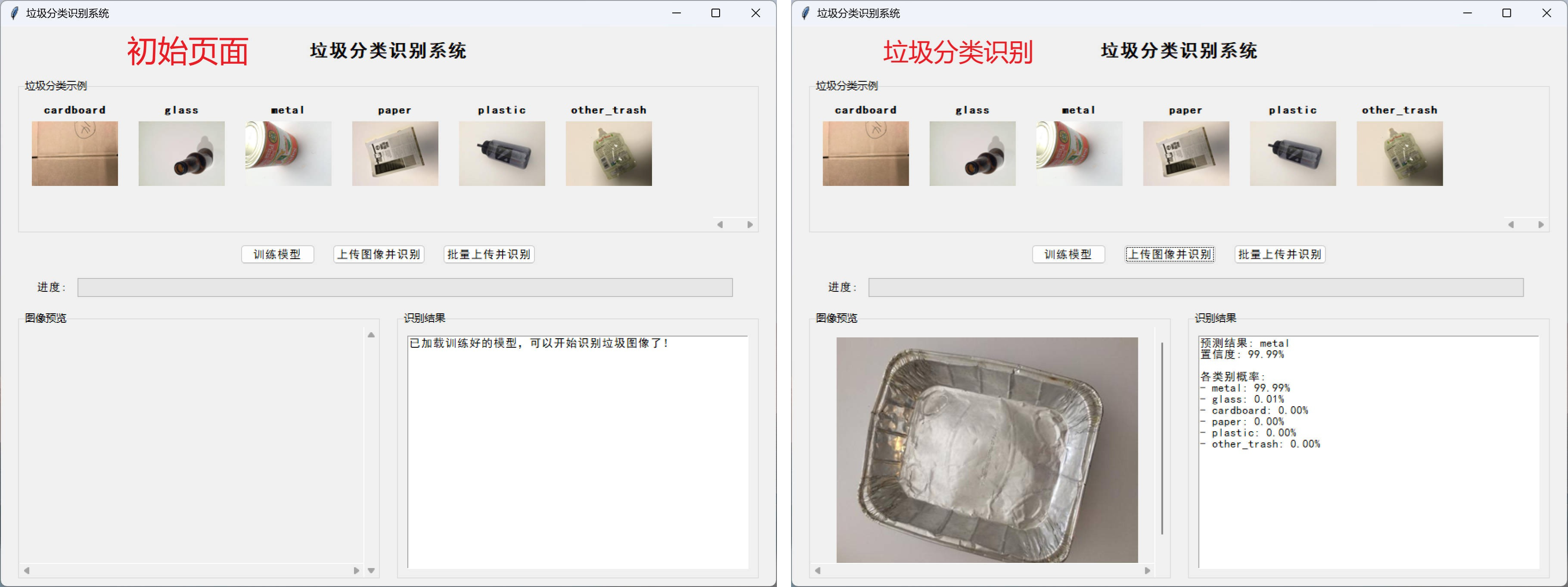Click 训练模型 button in right window
This screenshot has height=587, width=1568.
[1068, 254]
